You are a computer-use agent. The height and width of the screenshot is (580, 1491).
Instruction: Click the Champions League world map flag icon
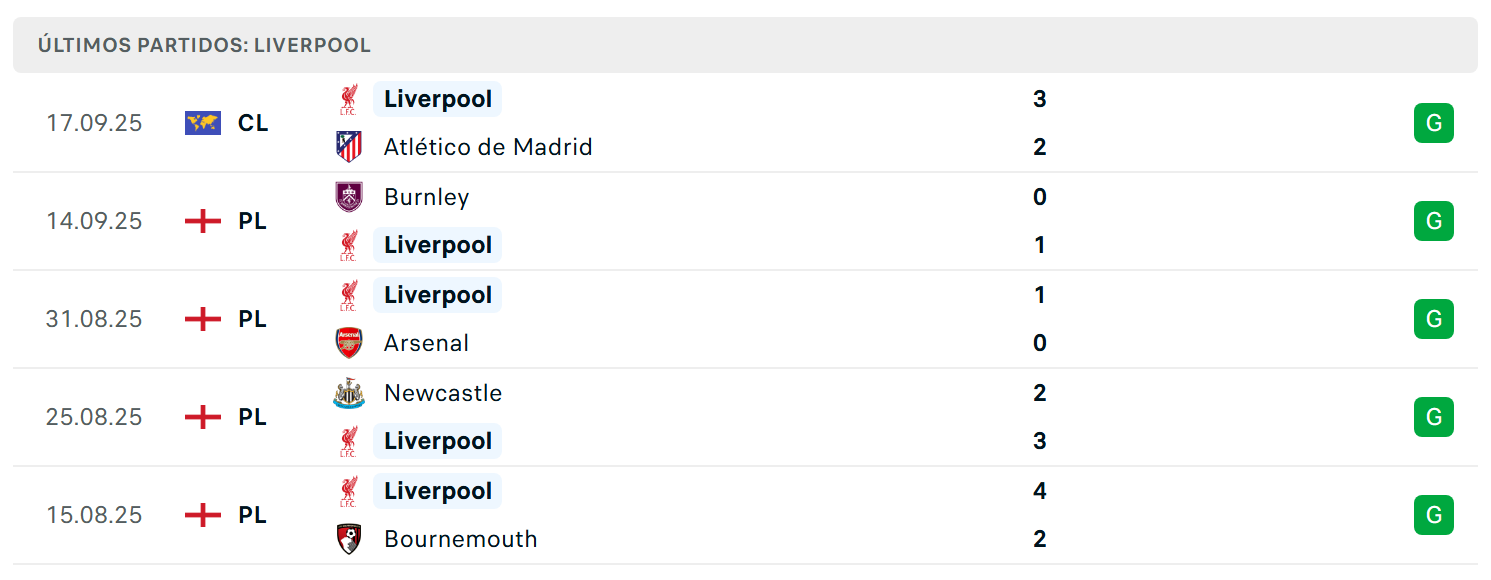click(203, 123)
